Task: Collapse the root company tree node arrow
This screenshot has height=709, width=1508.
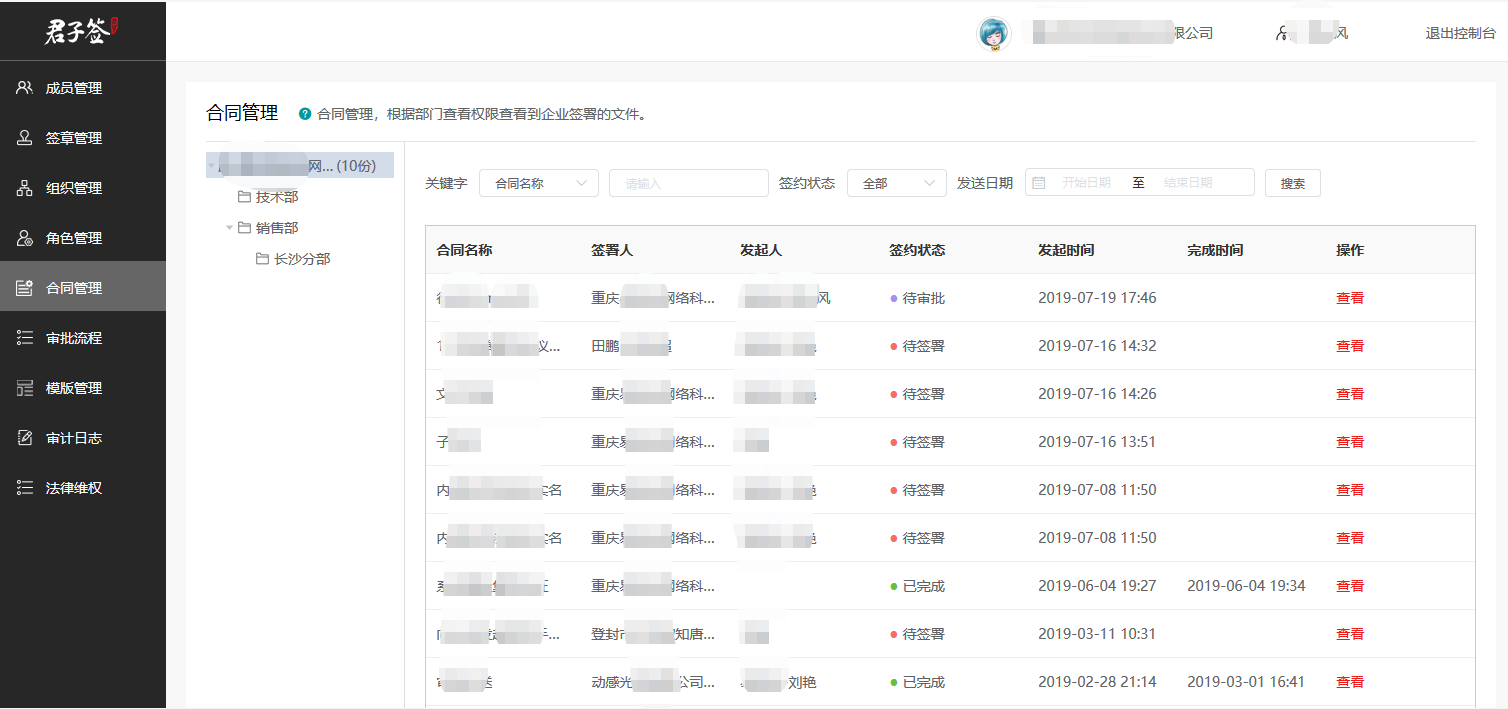Action: coord(212,166)
